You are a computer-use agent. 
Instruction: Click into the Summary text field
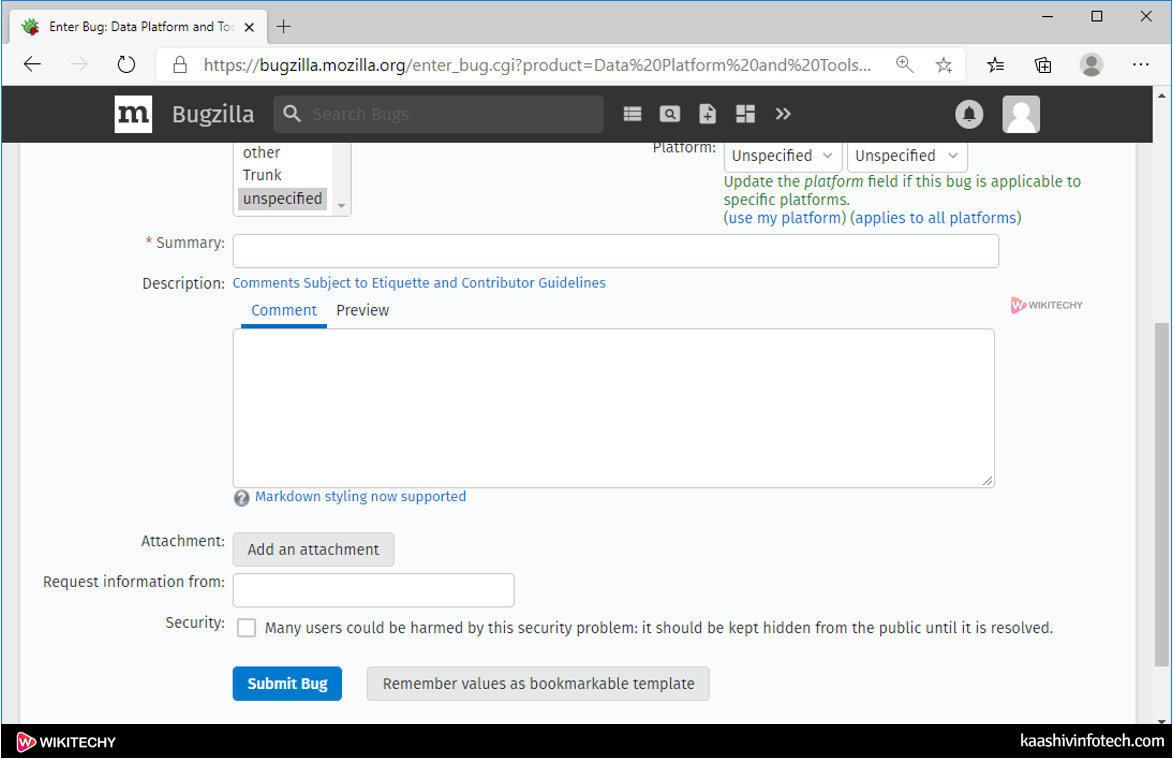615,251
